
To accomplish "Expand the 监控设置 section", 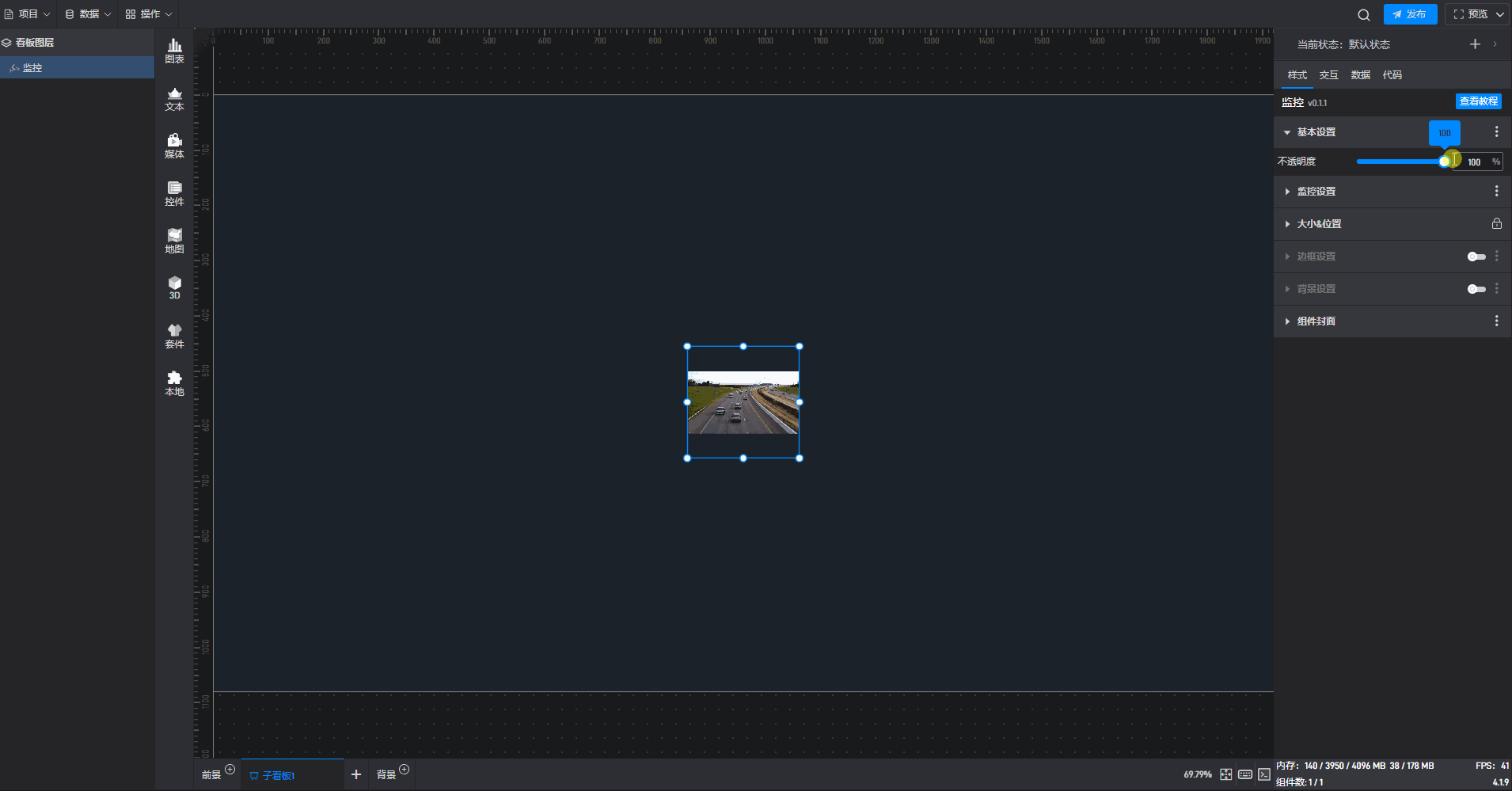I will [1316, 192].
